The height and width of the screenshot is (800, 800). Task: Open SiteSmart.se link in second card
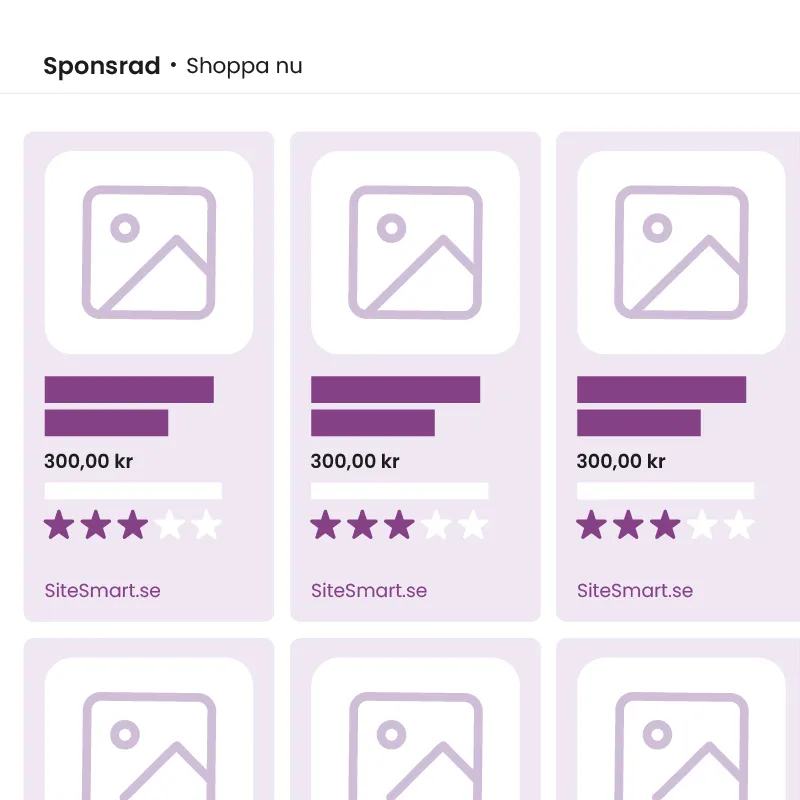369,590
